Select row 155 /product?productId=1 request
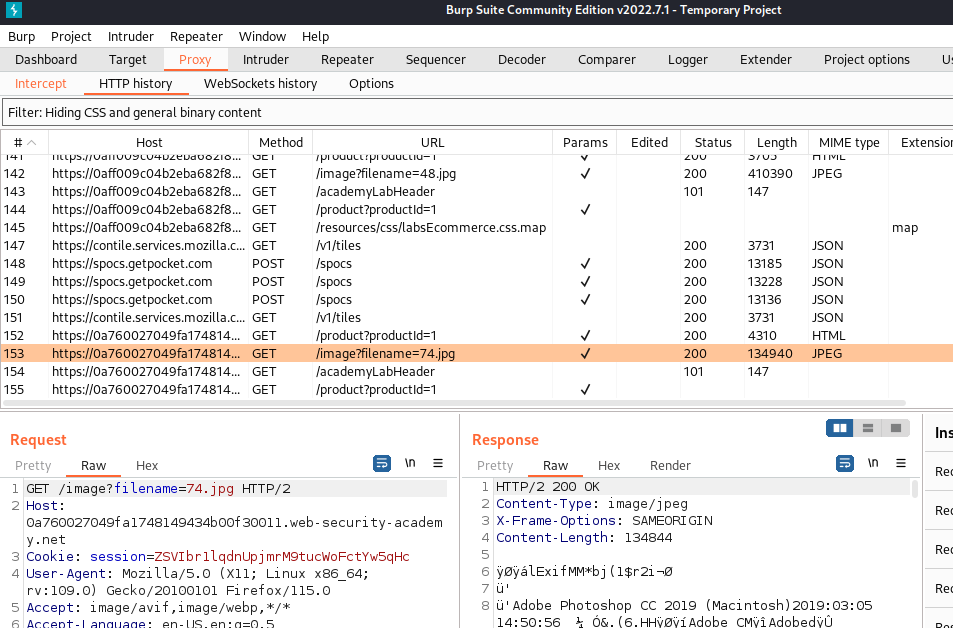Viewport: 953px width, 628px height. (476, 389)
